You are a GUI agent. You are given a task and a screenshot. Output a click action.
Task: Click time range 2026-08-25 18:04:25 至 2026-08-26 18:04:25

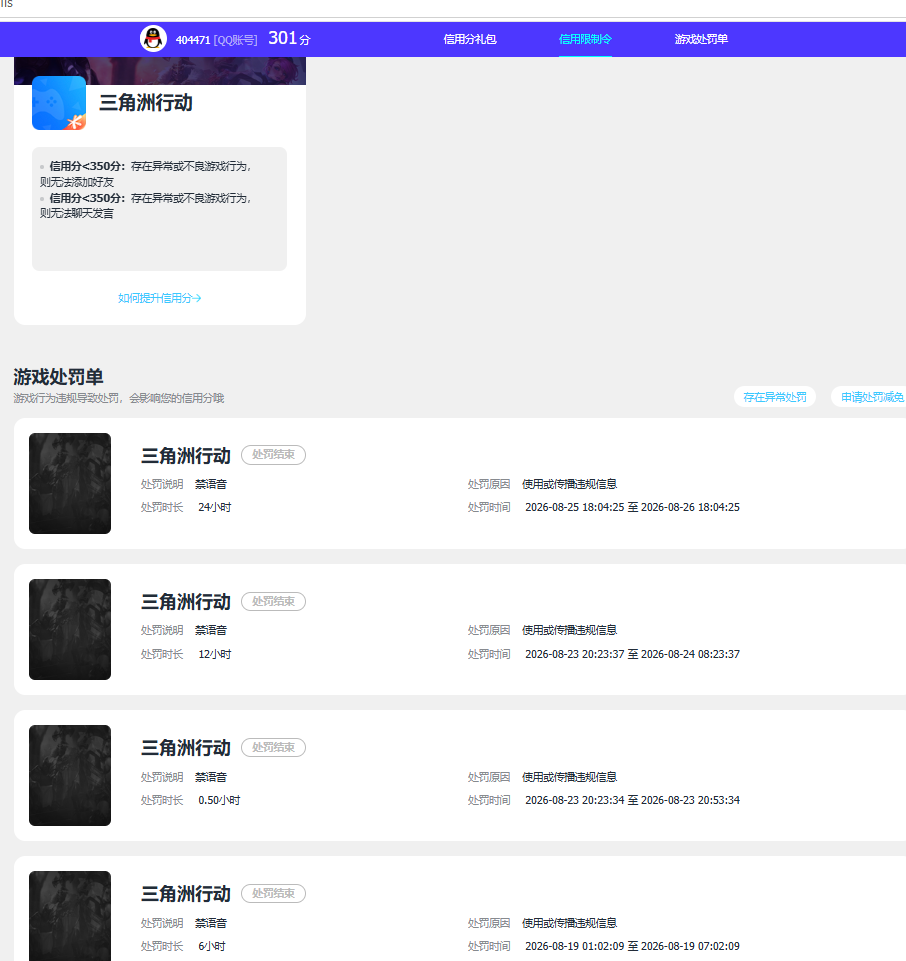tap(633, 507)
